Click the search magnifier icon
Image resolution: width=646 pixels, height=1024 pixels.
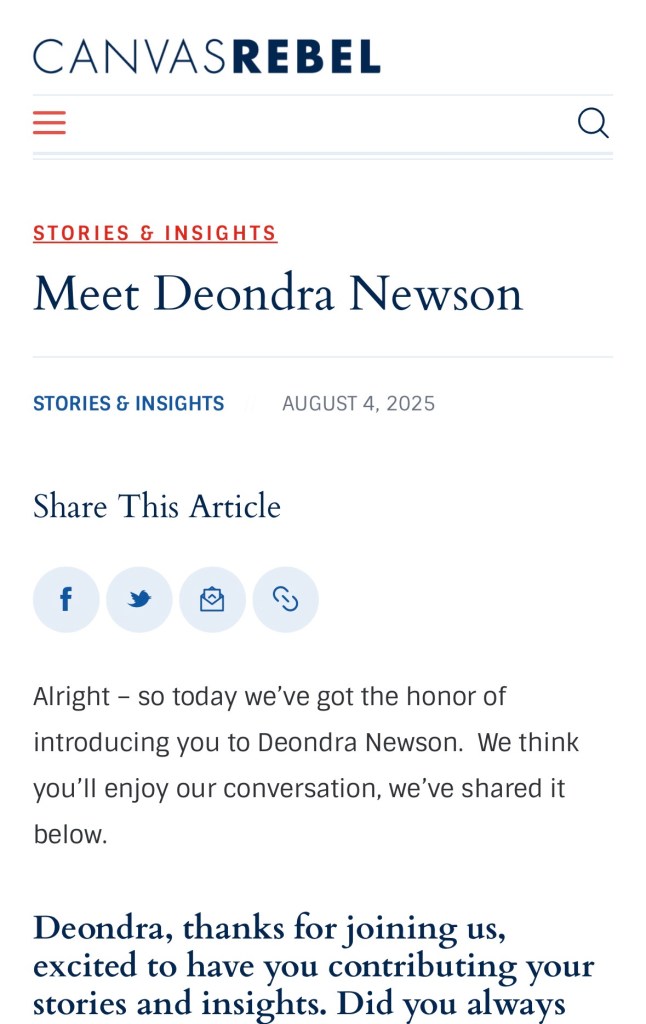click(593, 123)
